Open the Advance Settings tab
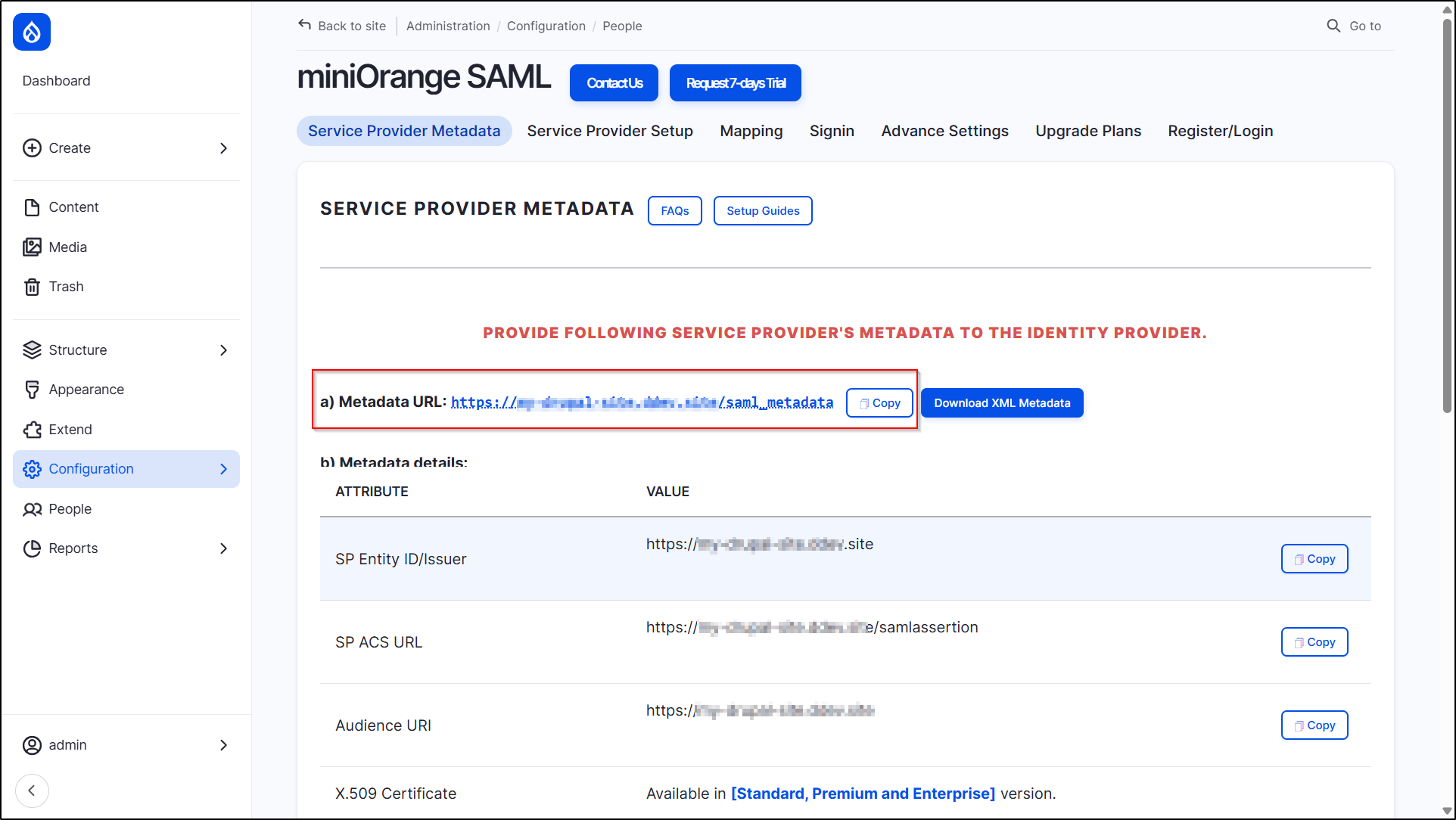The image size is (1456, 820). click(944, 131)
